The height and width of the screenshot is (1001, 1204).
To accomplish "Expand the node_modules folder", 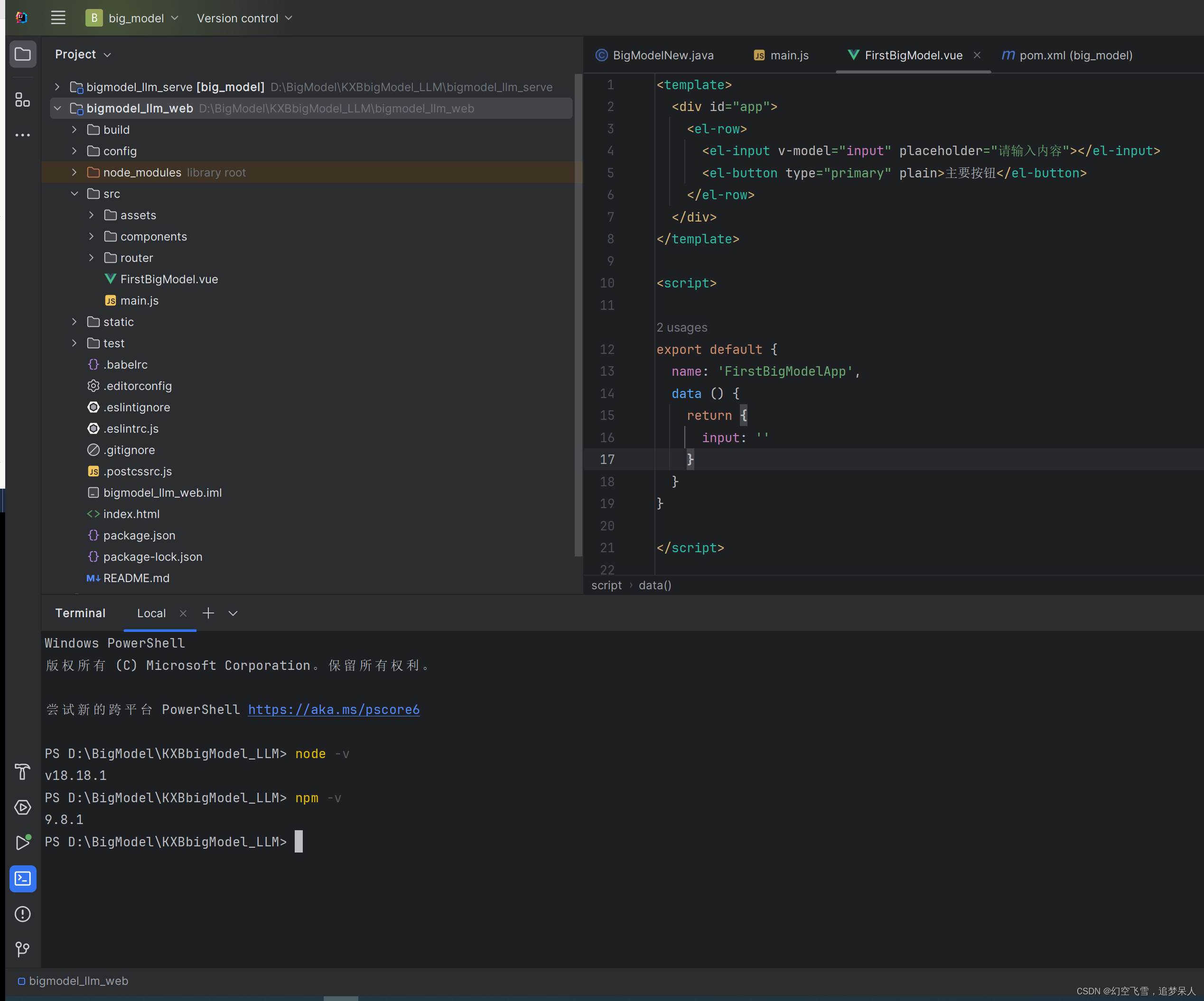I will pos(74,173).
